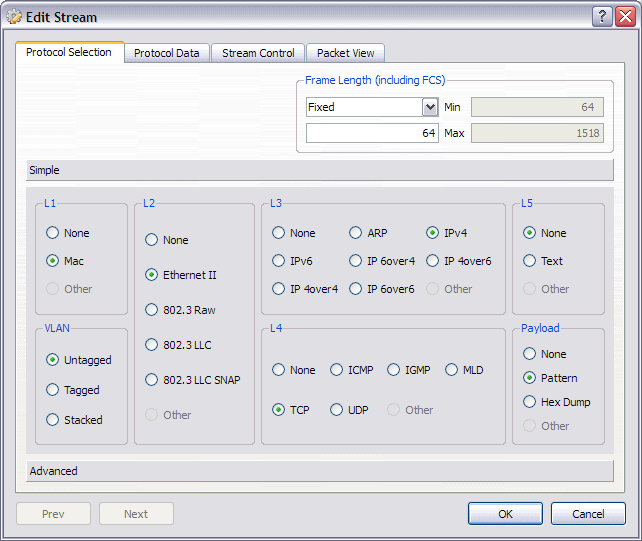Switch to the Protocol Data tab
Image resolution: width=642 pixels, height=541 pixels.
167,53
